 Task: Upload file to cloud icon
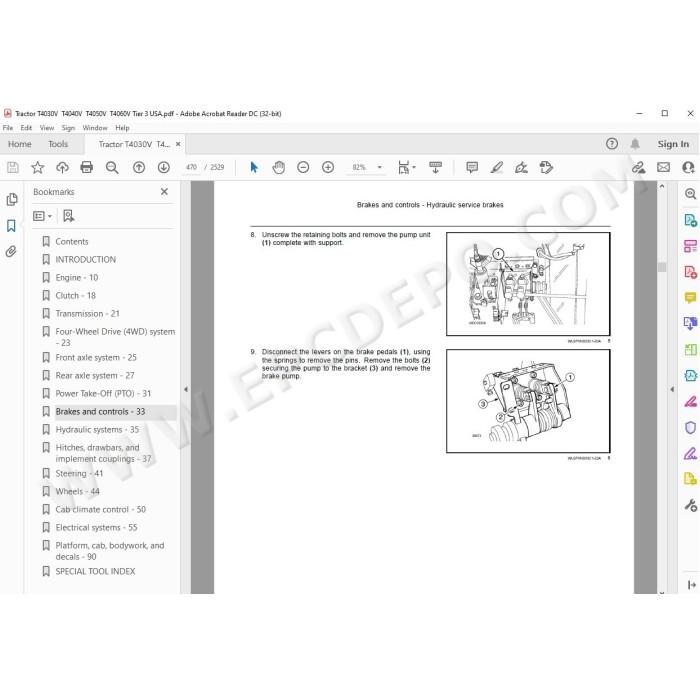62,167
